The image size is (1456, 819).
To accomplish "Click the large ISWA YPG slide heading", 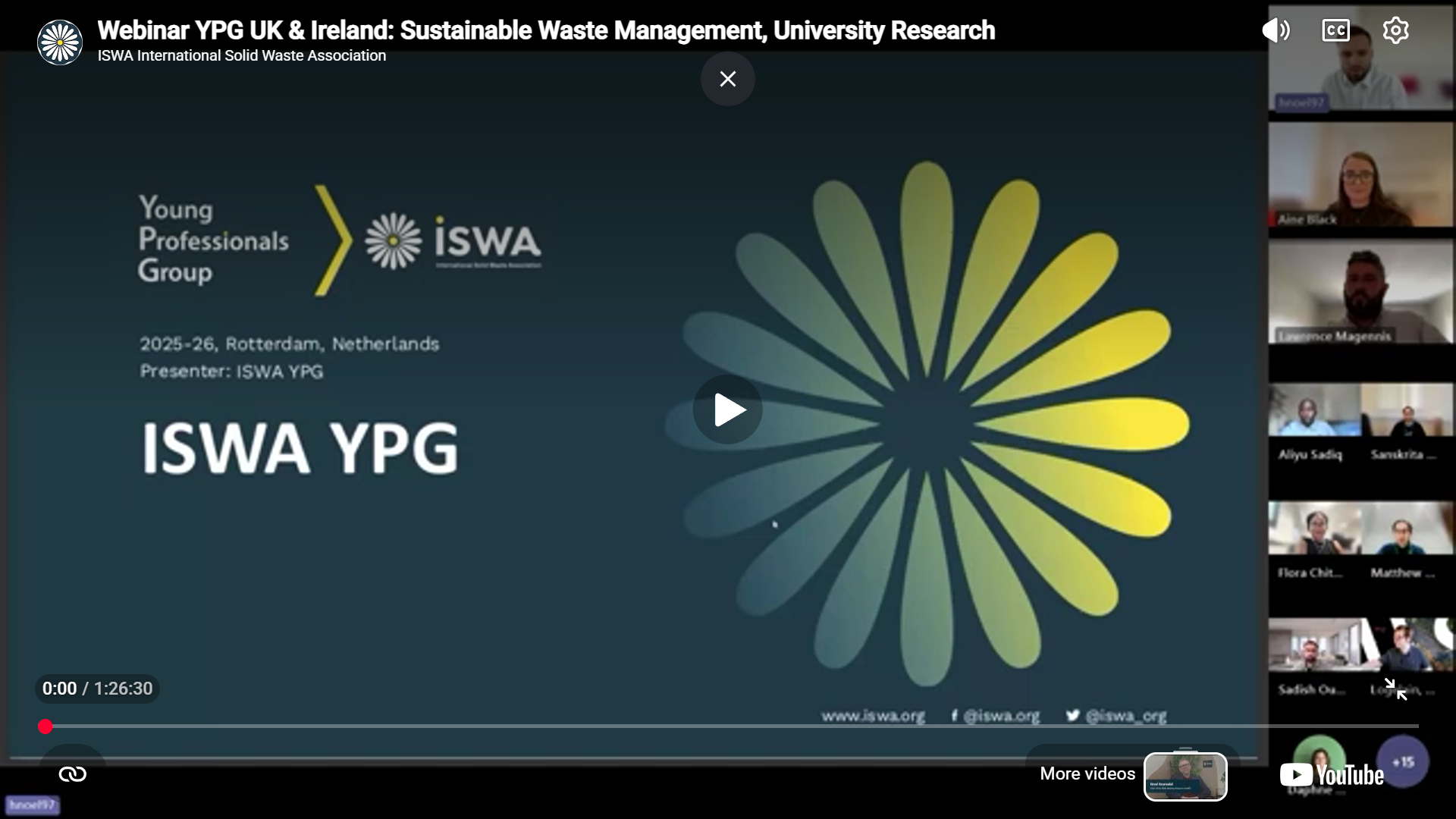I will click(300, 447).
